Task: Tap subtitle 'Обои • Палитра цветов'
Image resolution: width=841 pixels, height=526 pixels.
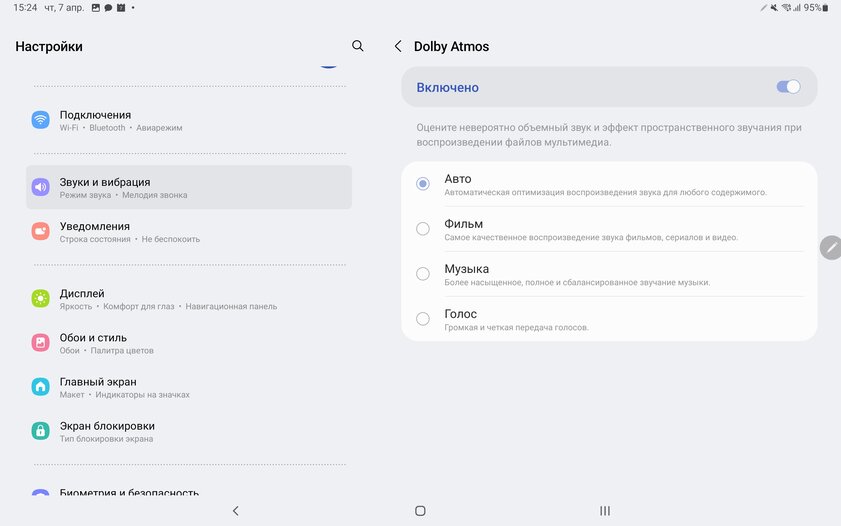Action: (106, 351)
